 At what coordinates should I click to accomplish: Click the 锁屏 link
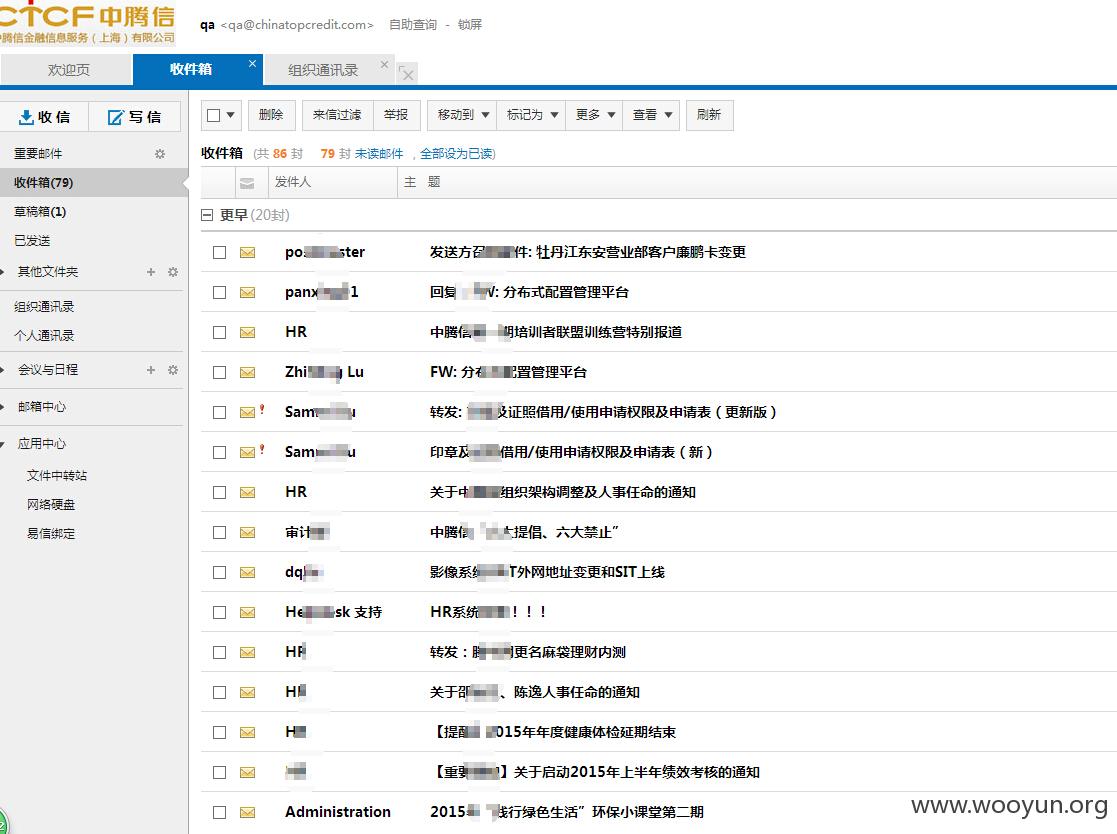click(469, 25)
